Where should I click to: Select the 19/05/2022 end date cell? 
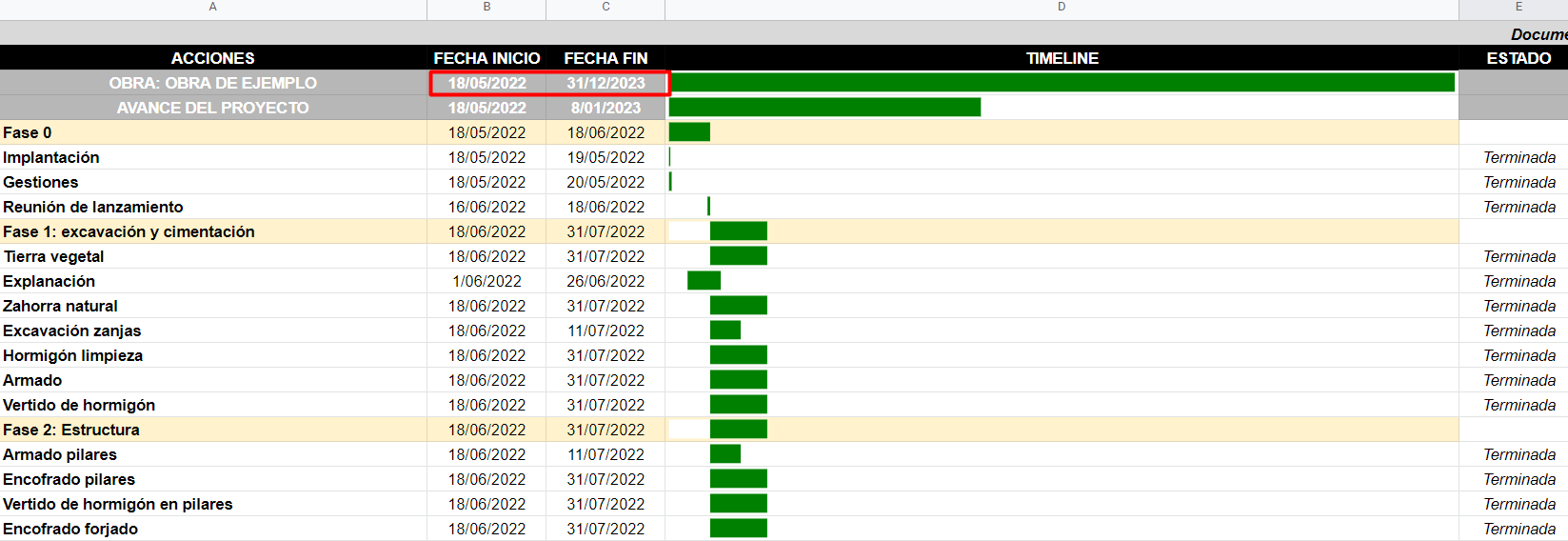tap(605, 157)
